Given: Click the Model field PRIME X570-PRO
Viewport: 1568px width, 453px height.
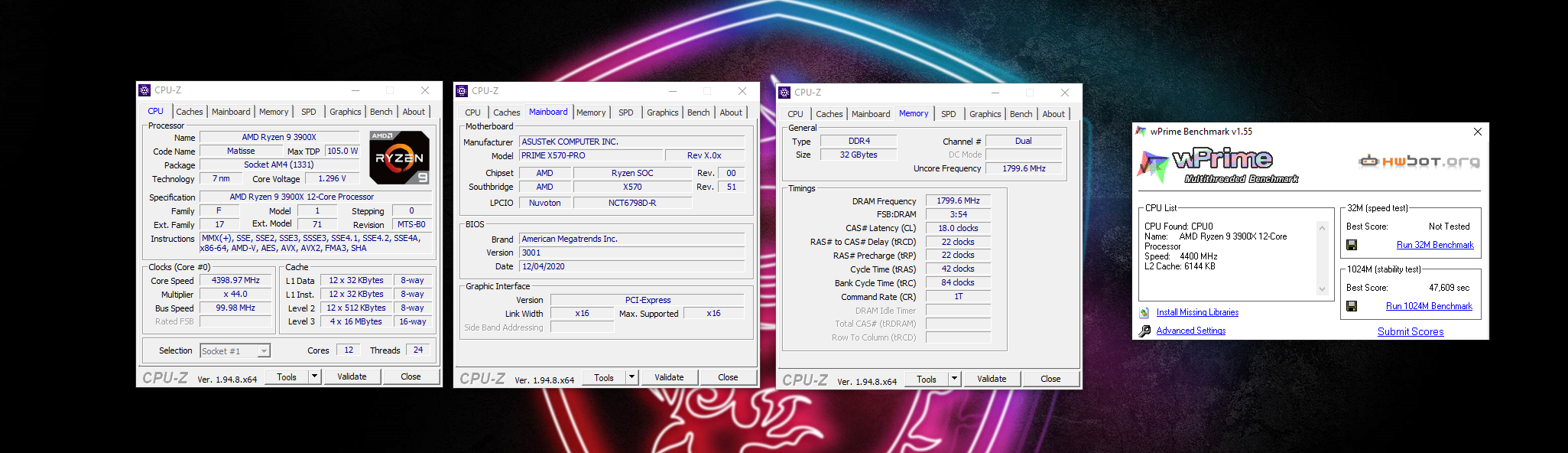Looking at the screenshot, I should [x=589, y=155].
